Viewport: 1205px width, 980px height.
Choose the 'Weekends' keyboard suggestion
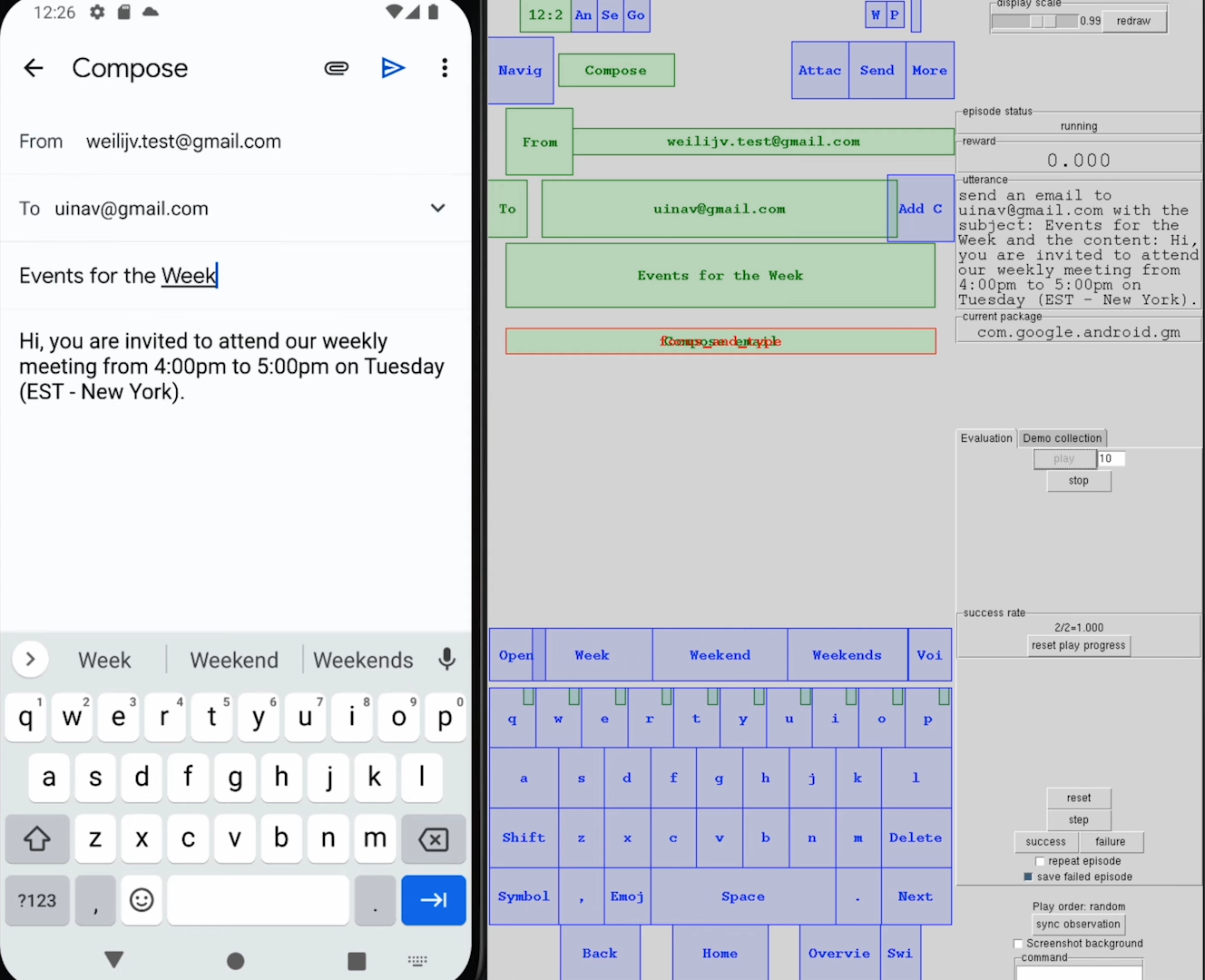(363, 661)
